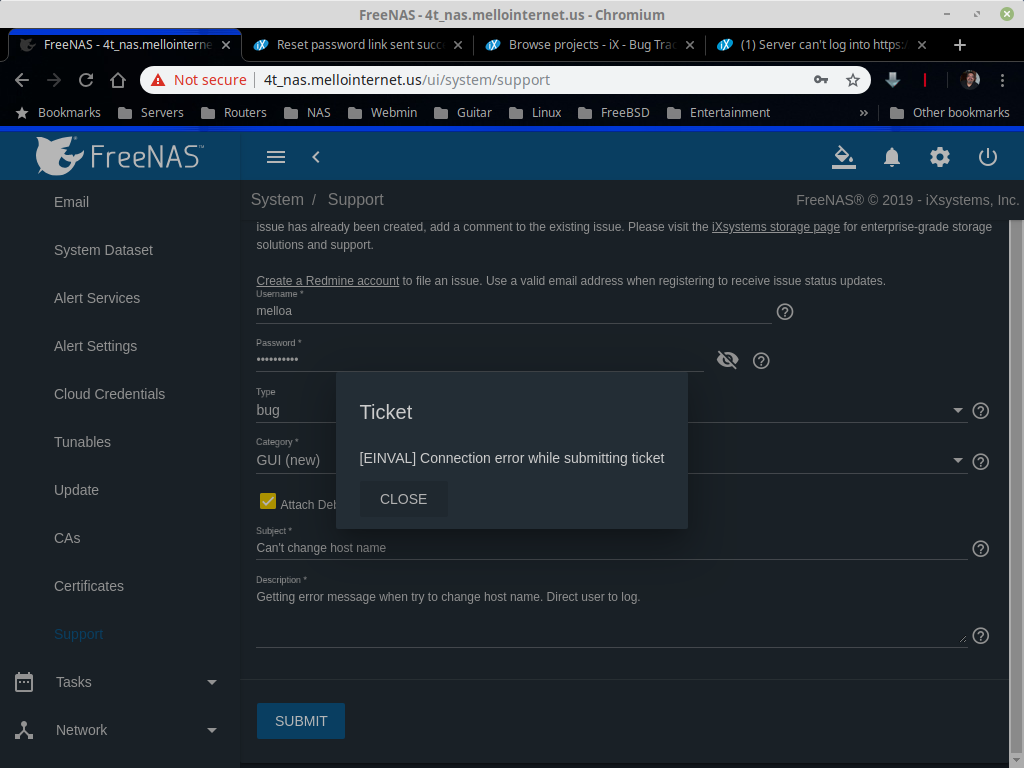1024x768 pixels.
Task: Click the Subject input field
Action: [x=611, y=549]
